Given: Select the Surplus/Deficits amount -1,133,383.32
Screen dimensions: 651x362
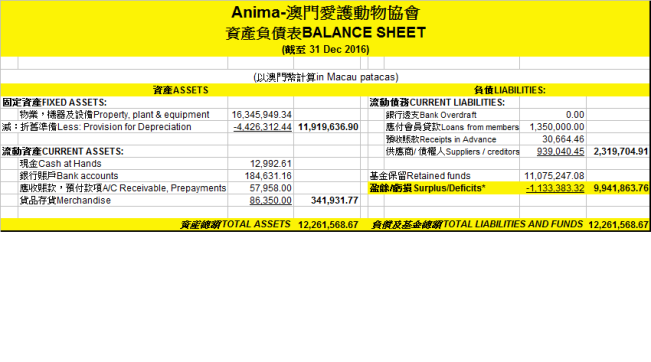Looking at the screenshot, I should [x=555, y=188].
